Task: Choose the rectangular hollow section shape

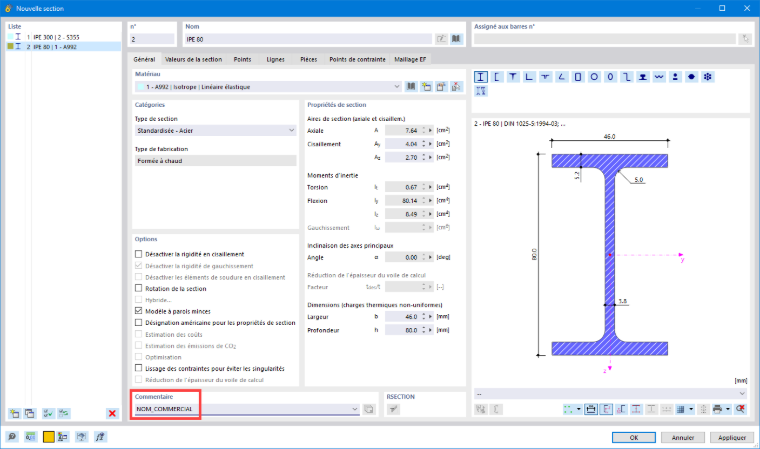Action: [x=578, y=77]
